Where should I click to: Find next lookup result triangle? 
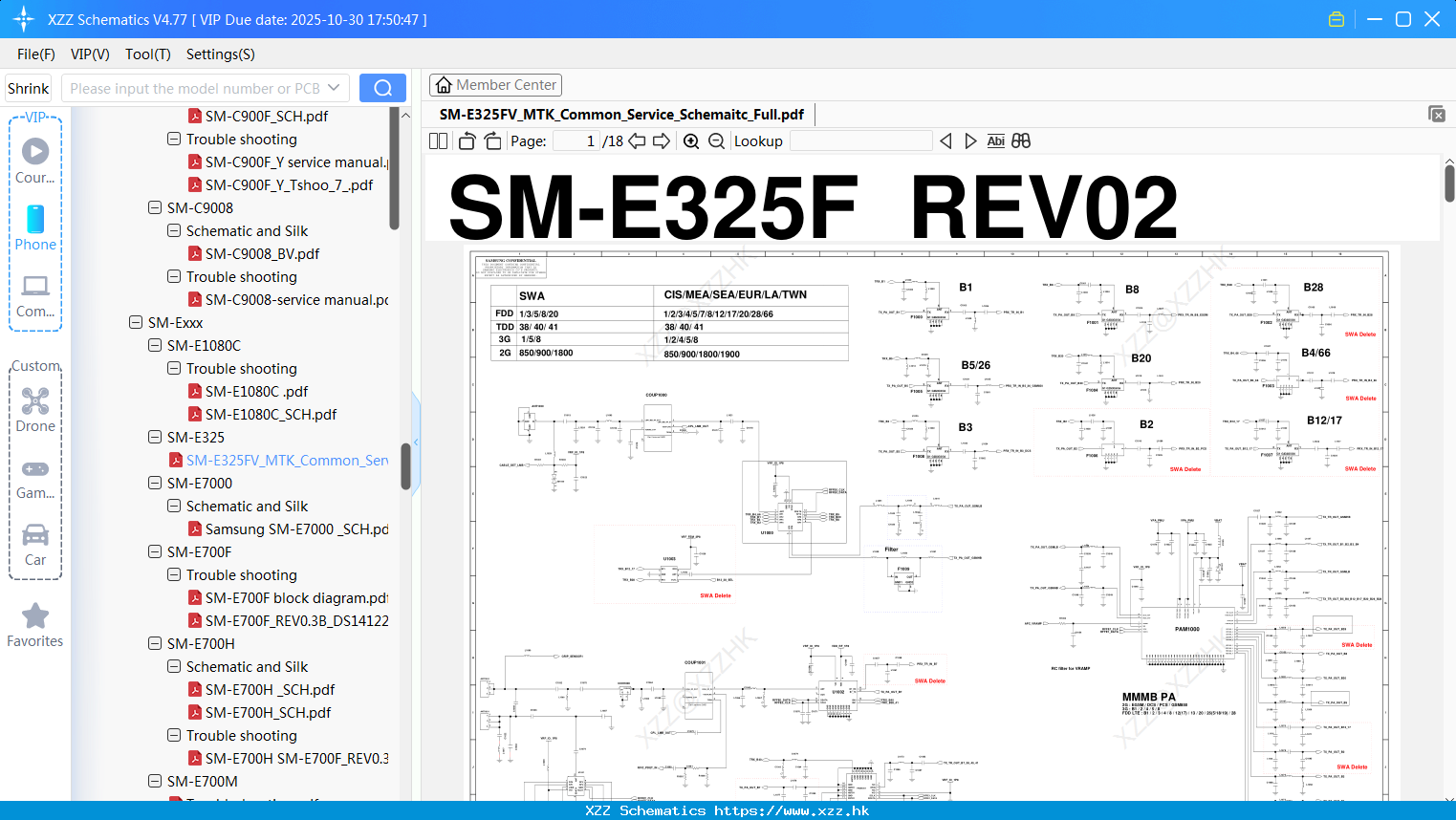[970, 140]
